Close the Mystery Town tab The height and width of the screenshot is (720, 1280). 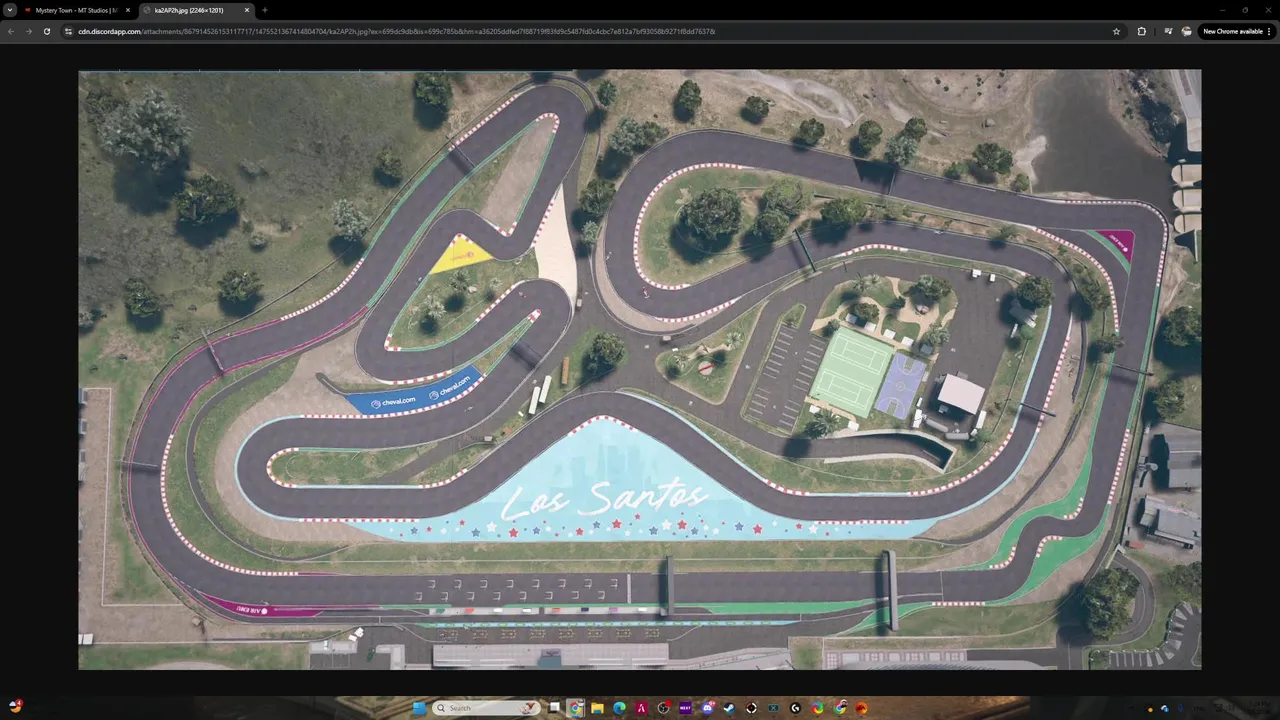click(x=128, y=10)
